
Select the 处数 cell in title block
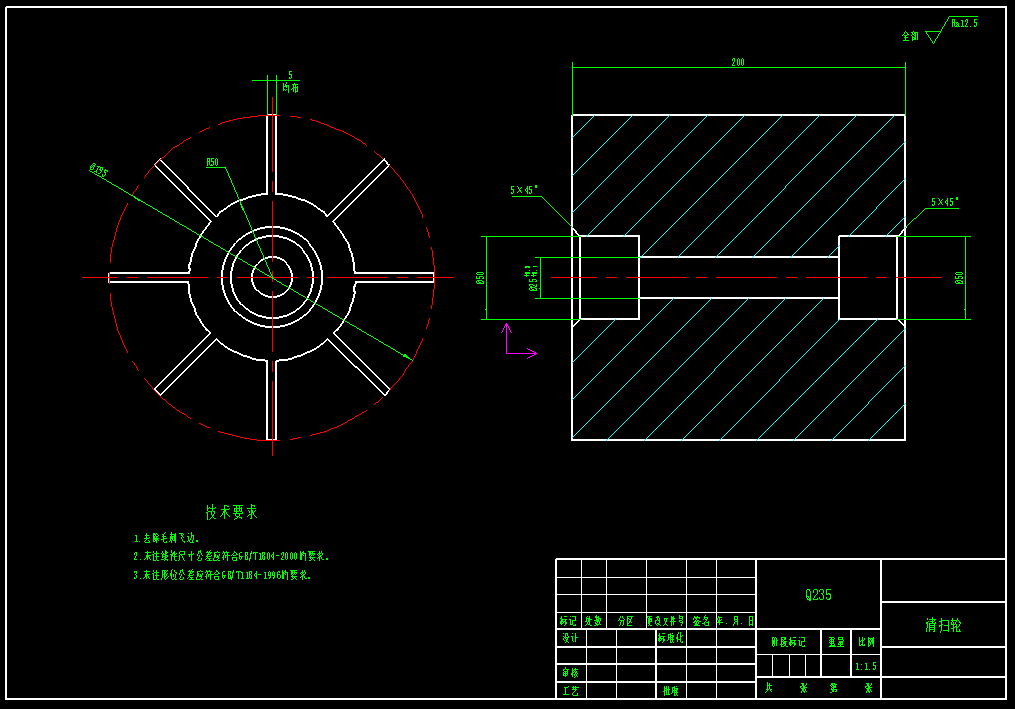click(x=593, y=621)
